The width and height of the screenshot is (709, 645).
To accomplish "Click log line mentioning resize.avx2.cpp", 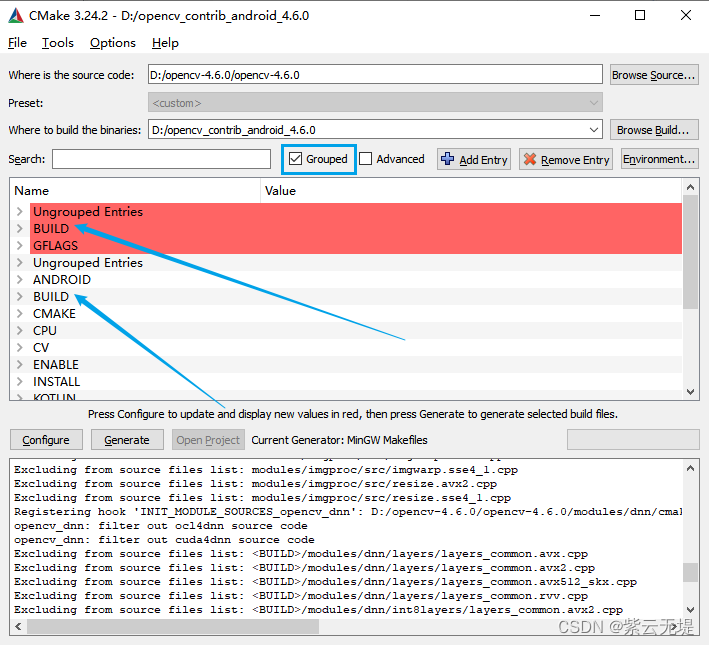I will [255, 484].
